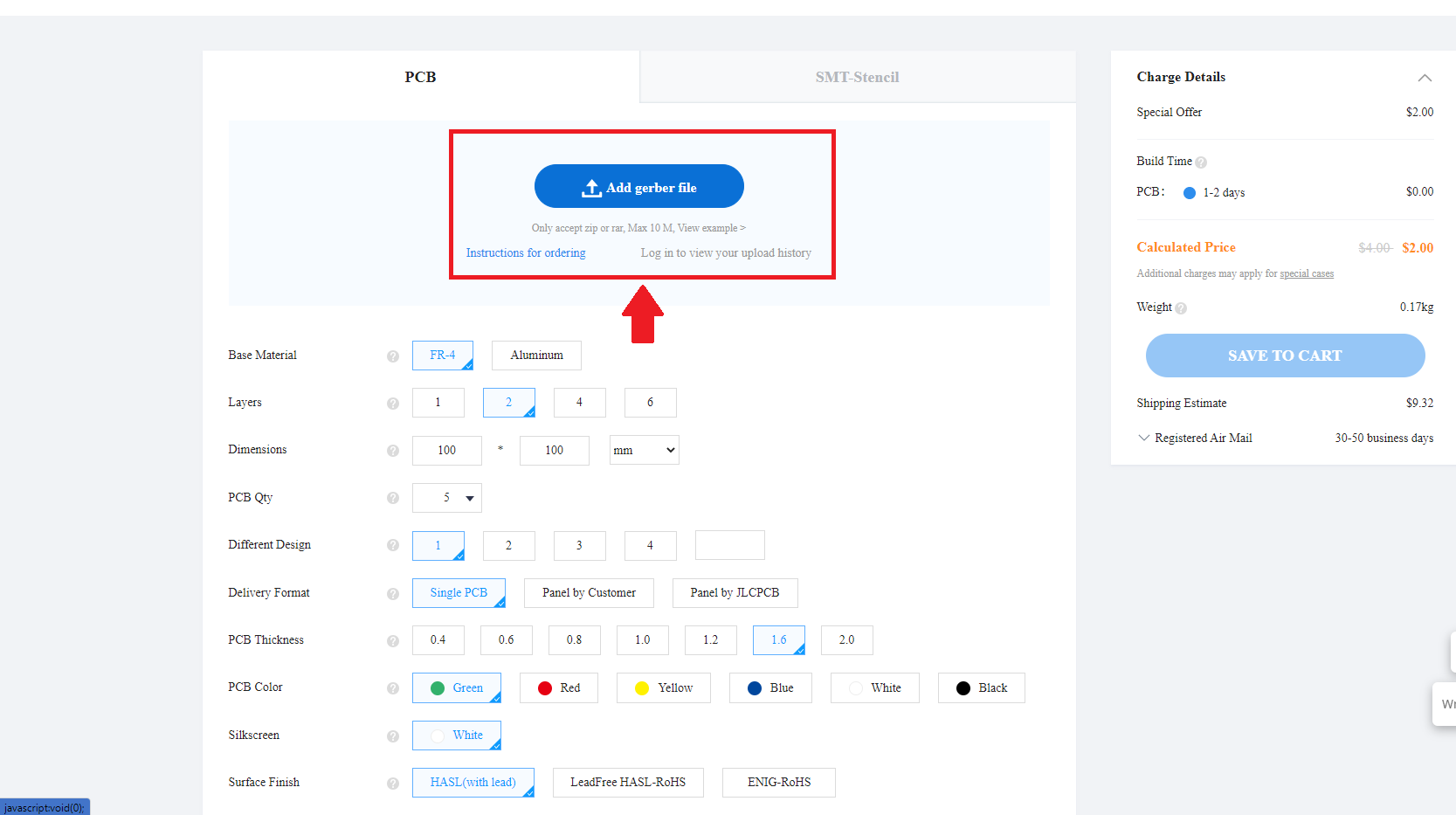Choose 6 layers option
Screen dimensions: 1456x815
[650, 403]
